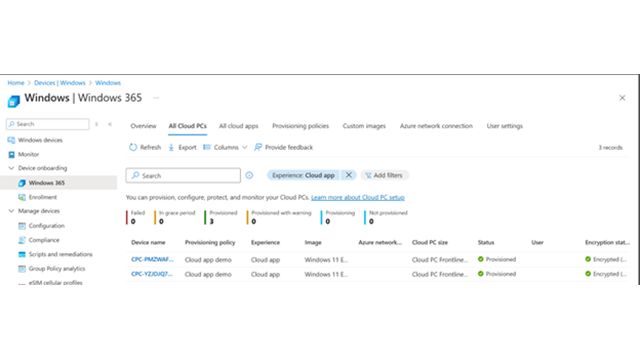640x360 pixels.
Task: Click the collapse sidebar chevron icon
Action: click(110, 124)
